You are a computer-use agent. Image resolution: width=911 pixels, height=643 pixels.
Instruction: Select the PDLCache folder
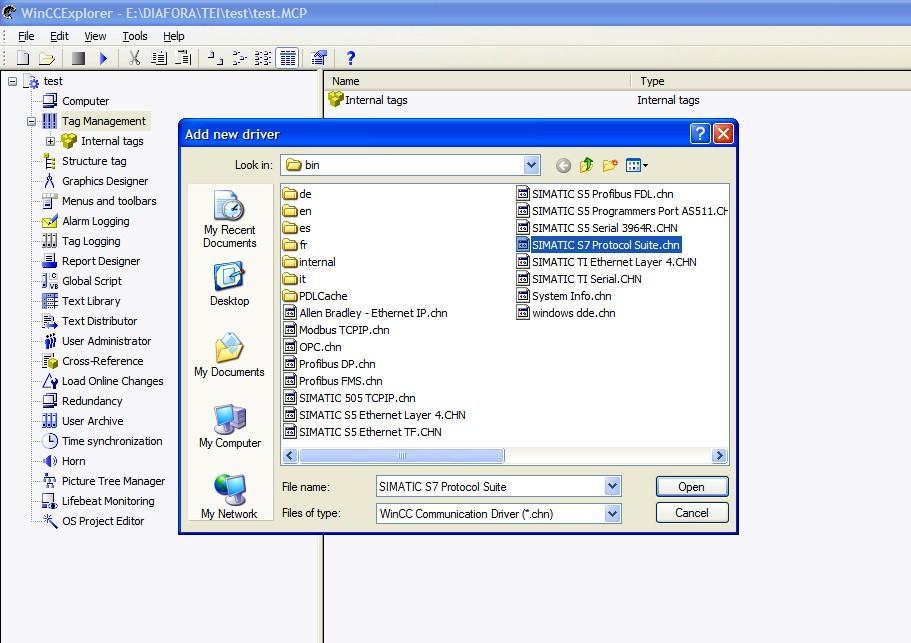click(315, 296)
